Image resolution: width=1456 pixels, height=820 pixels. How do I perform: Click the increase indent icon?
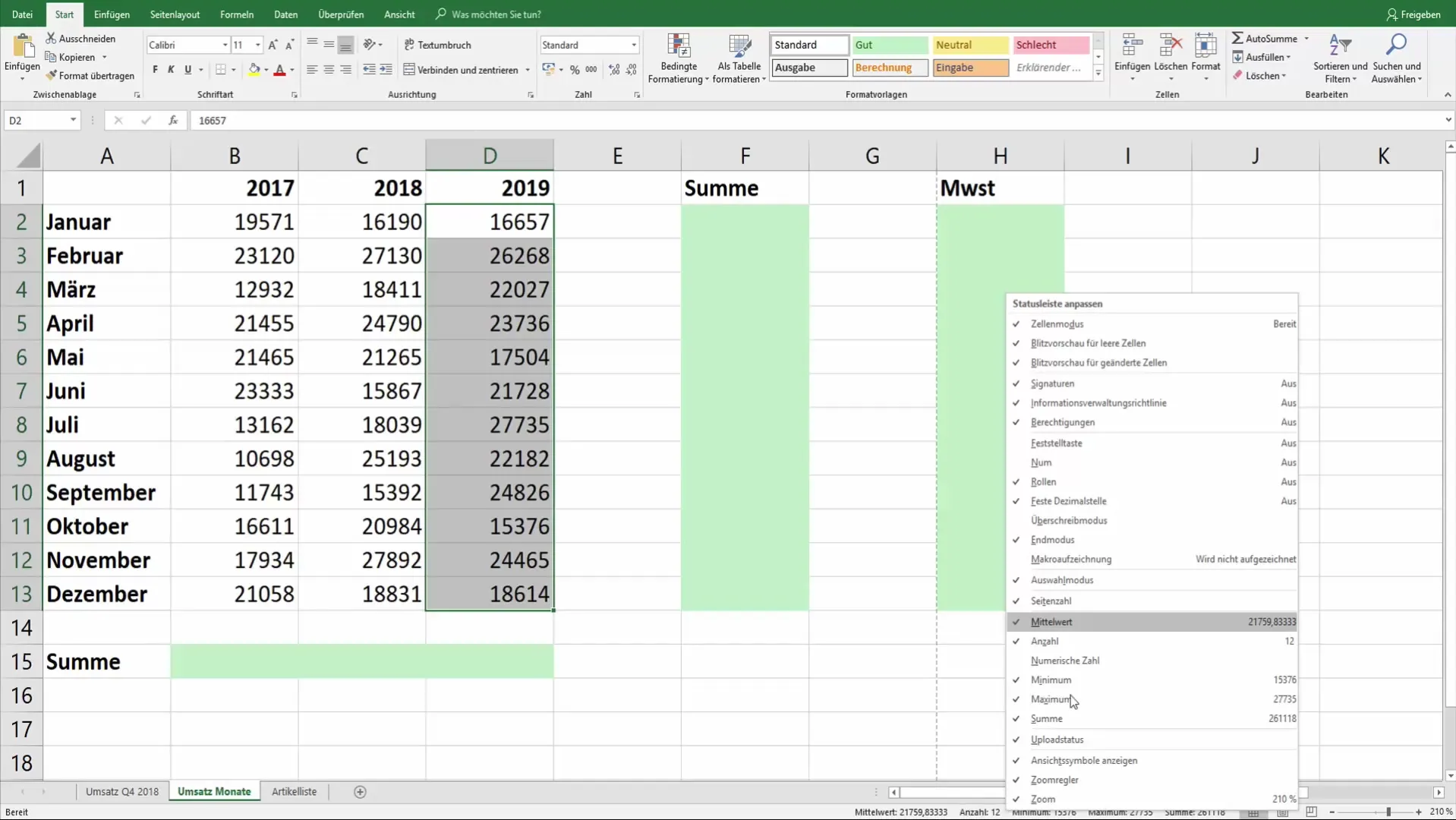386,70
